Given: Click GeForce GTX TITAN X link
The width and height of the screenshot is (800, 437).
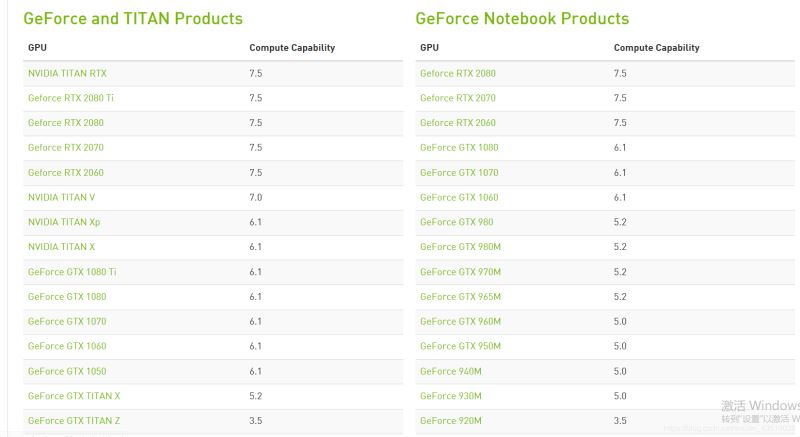Looking at the screenshot, I should (74, 396).
